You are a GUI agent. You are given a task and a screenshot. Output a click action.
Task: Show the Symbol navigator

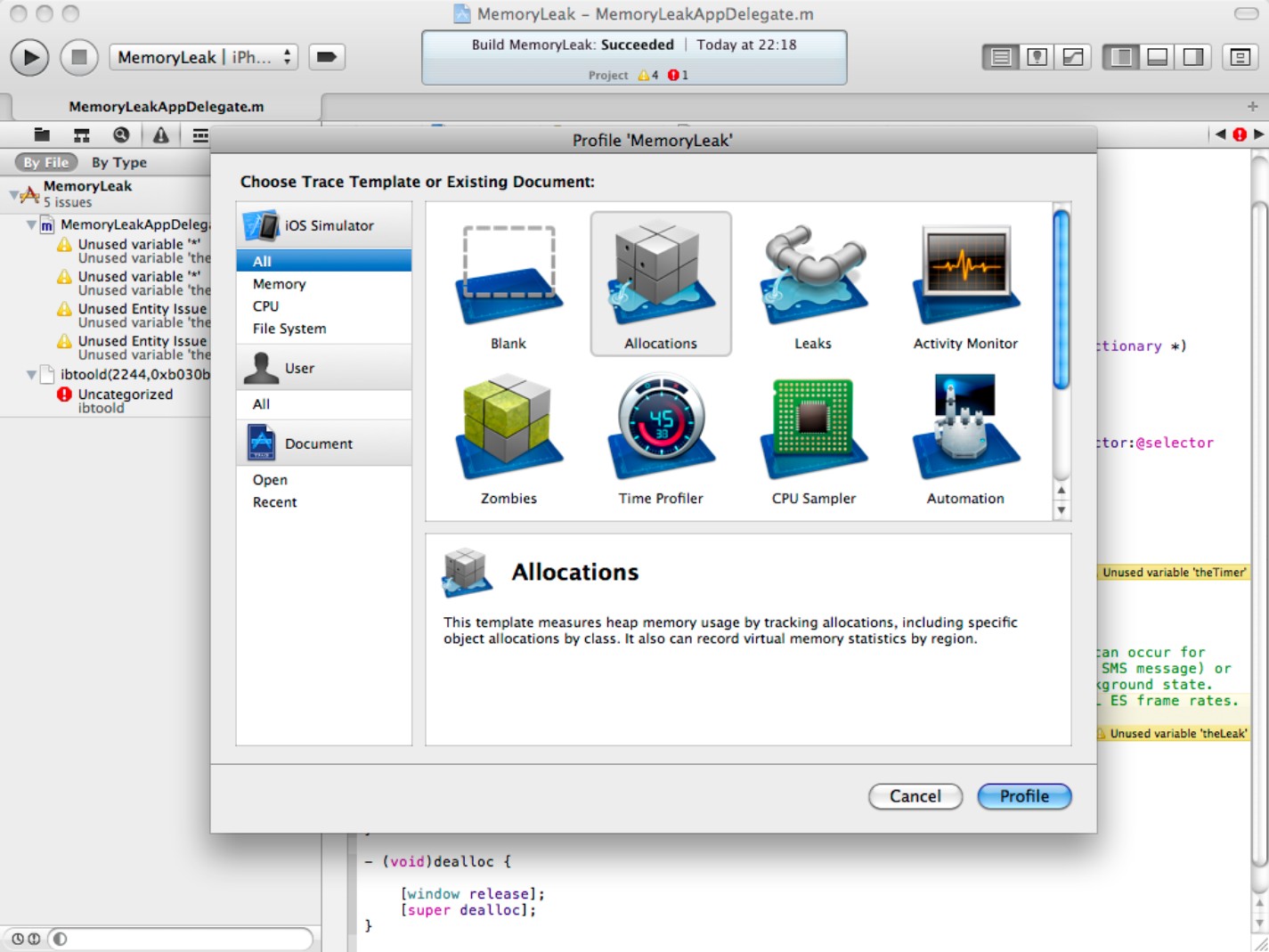pyautogui.click(x=81, y=134)
